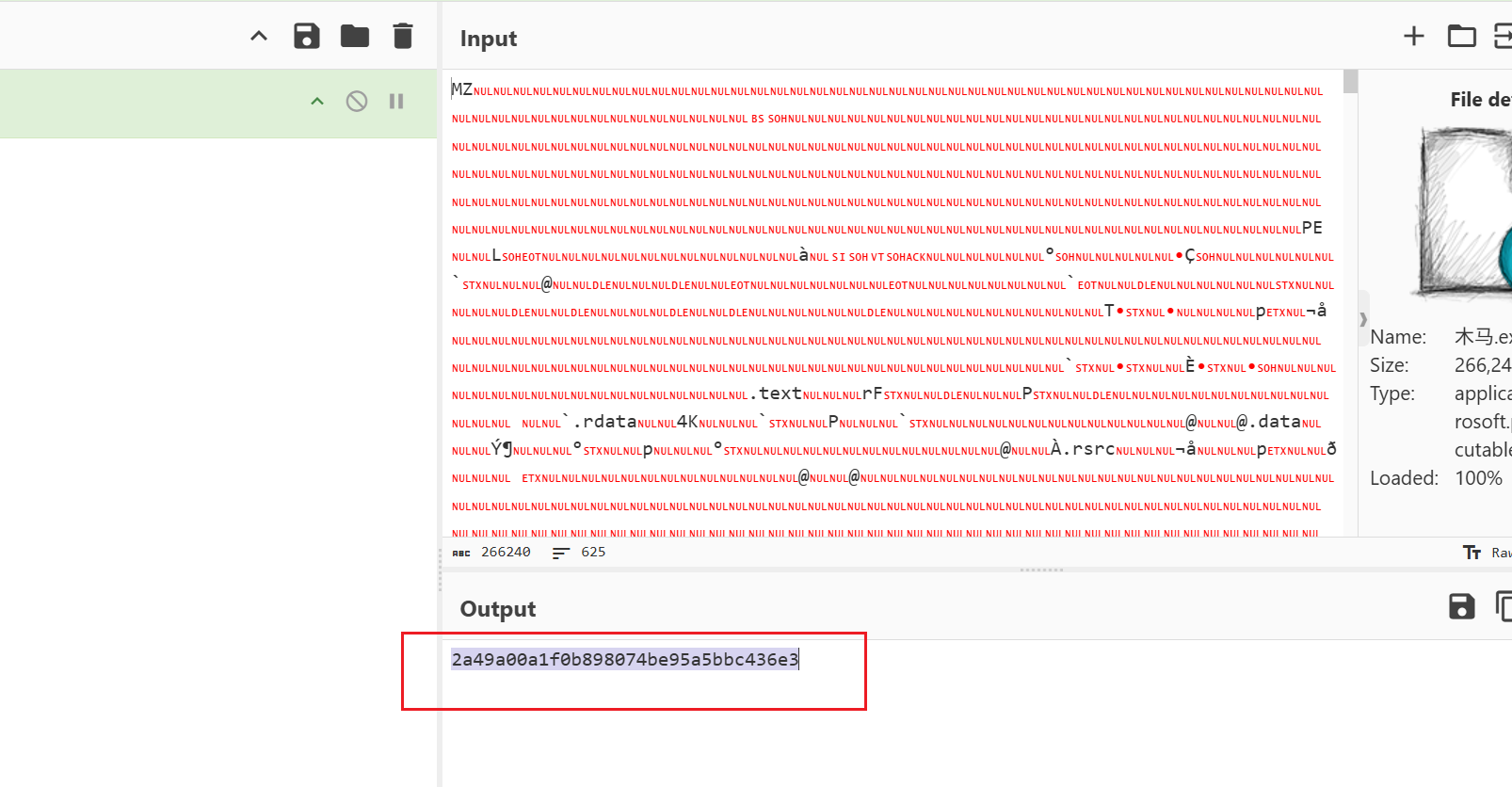Open a file as input
This screenshot has height=787, width=1512.
(1503, 37)
